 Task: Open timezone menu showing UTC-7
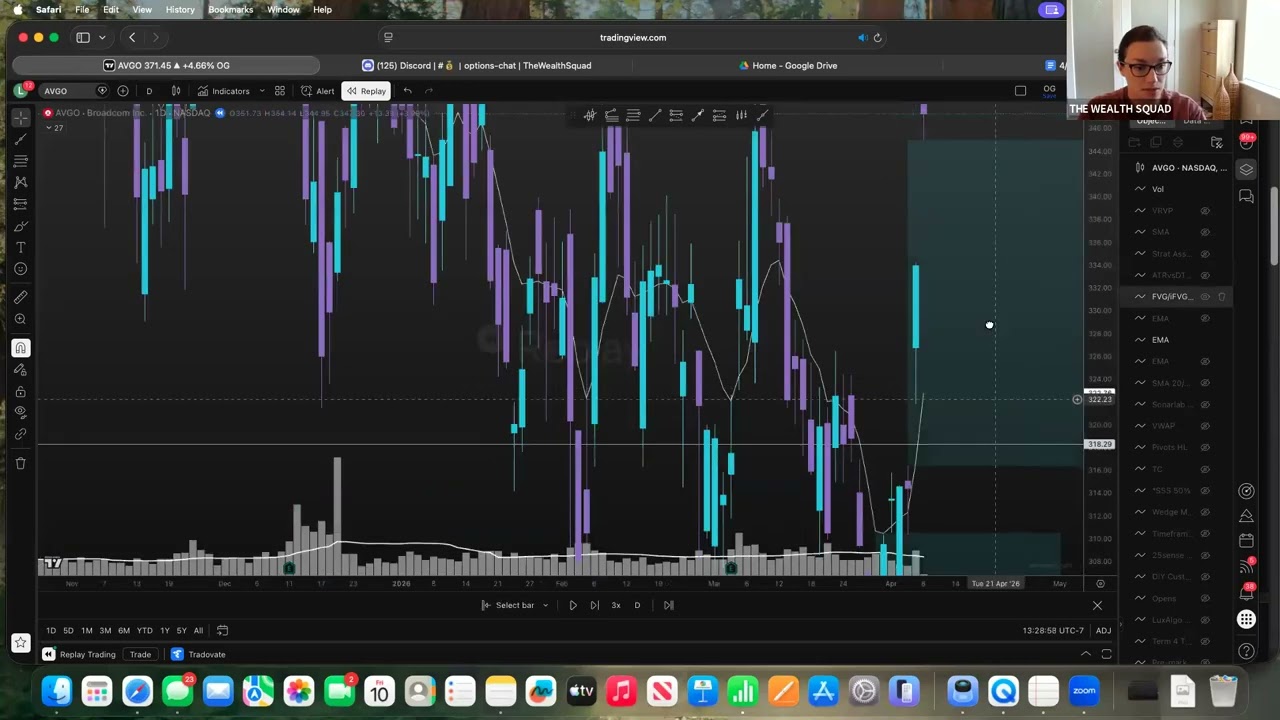(1053, 631)
